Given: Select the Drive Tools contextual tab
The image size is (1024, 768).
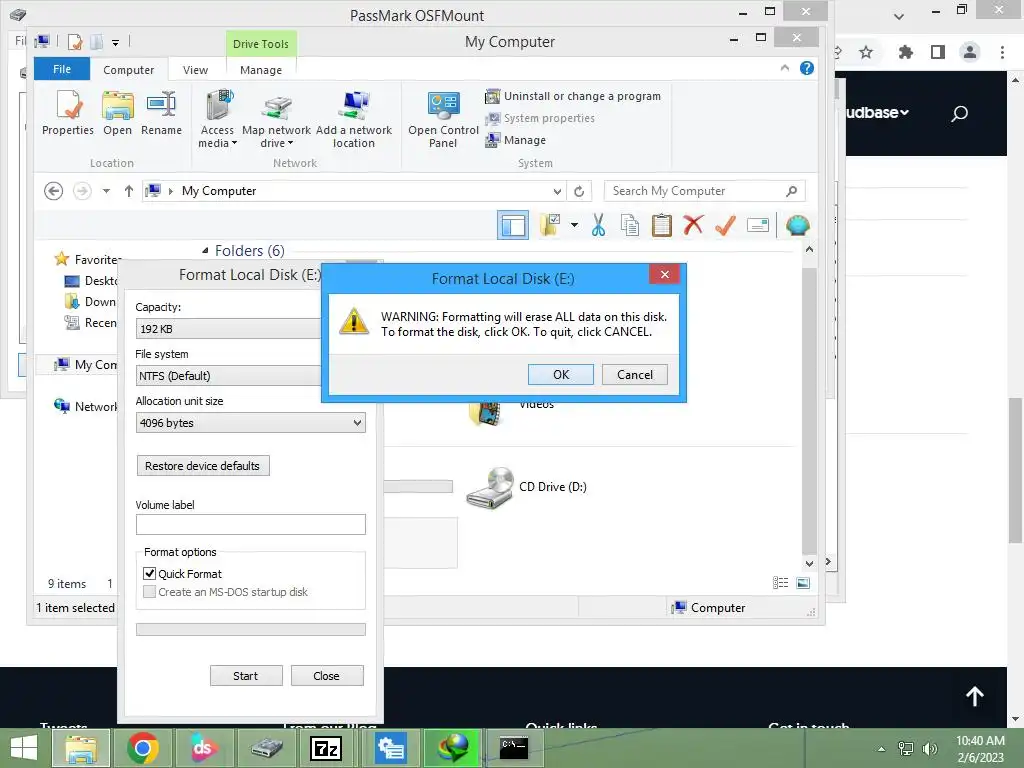Looking at the screenshot, I should pyautogui.click(x=261, y=44).
